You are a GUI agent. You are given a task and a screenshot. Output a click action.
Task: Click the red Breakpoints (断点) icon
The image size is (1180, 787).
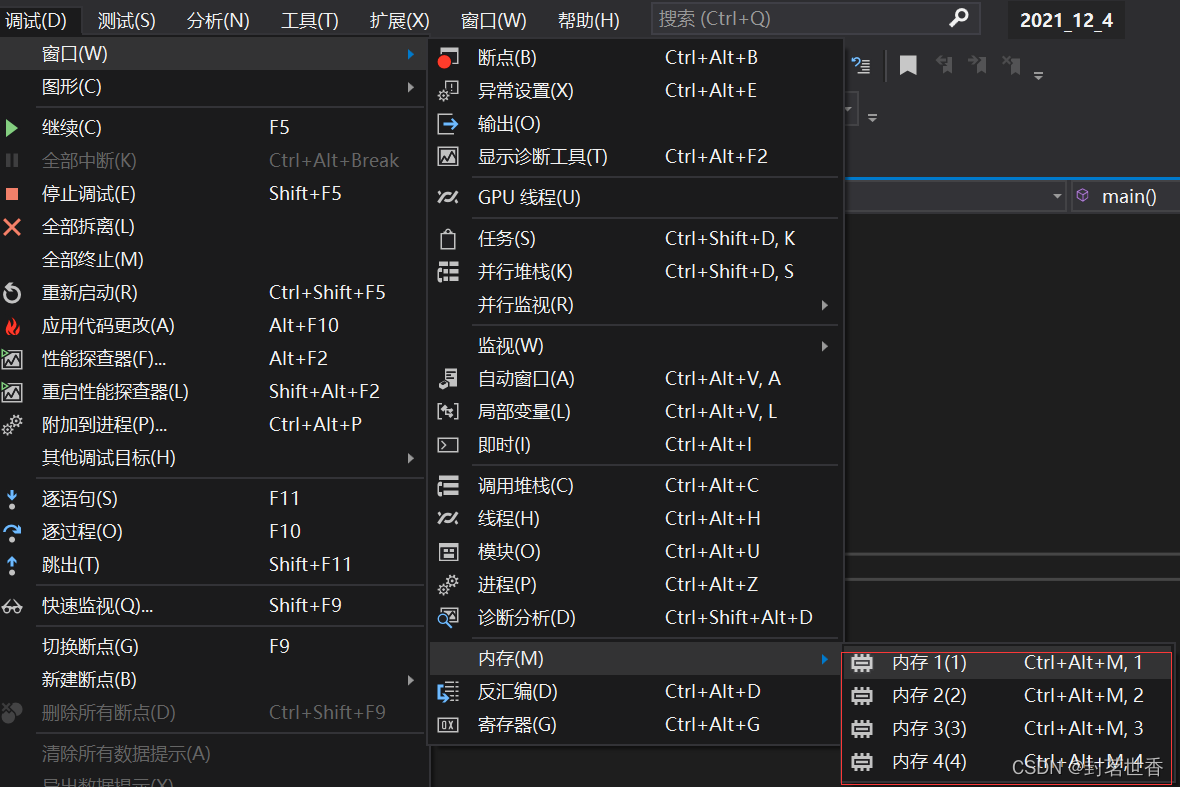[x=447, y=58]
